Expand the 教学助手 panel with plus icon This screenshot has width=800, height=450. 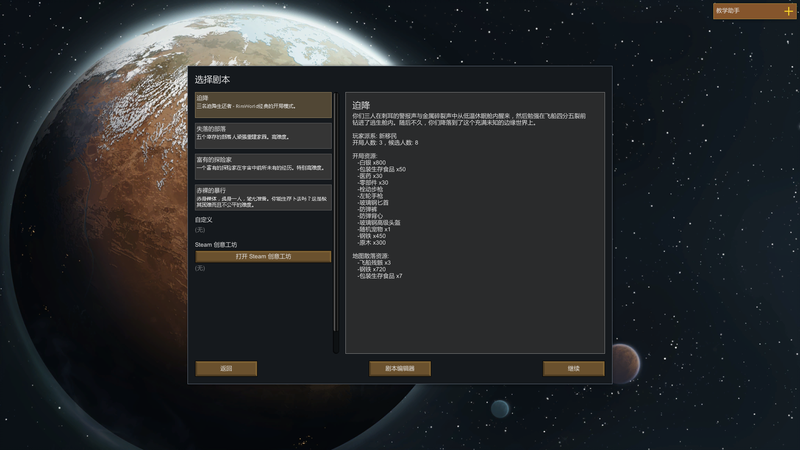[x=788, y=11]
